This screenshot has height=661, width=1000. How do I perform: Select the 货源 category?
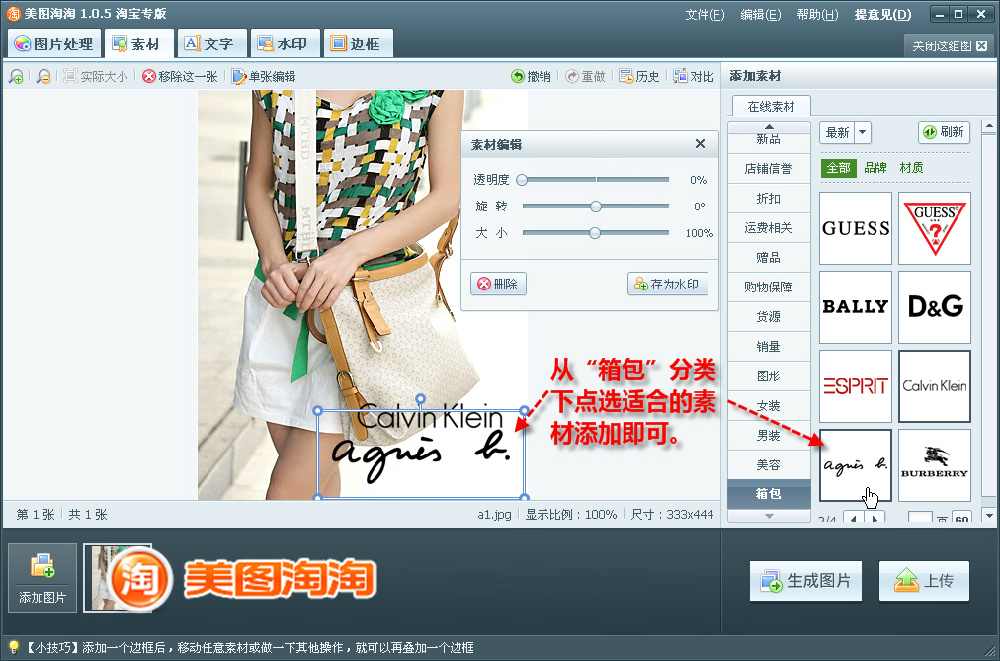(x=768, y=316)
